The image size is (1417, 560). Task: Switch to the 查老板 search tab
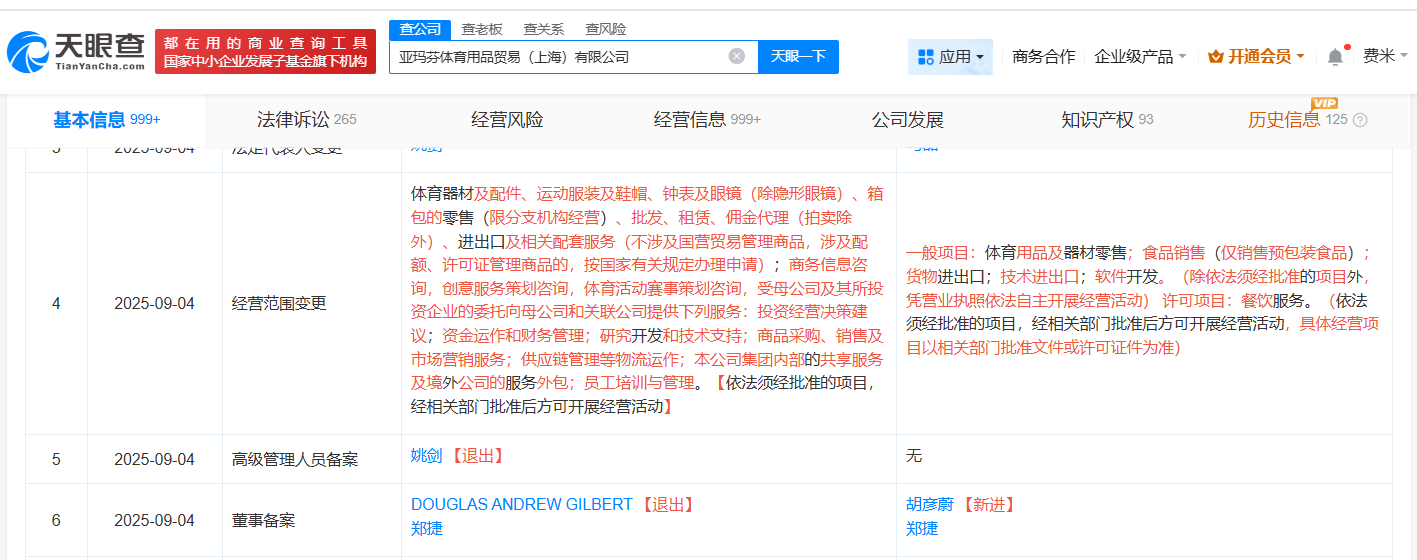482,29
